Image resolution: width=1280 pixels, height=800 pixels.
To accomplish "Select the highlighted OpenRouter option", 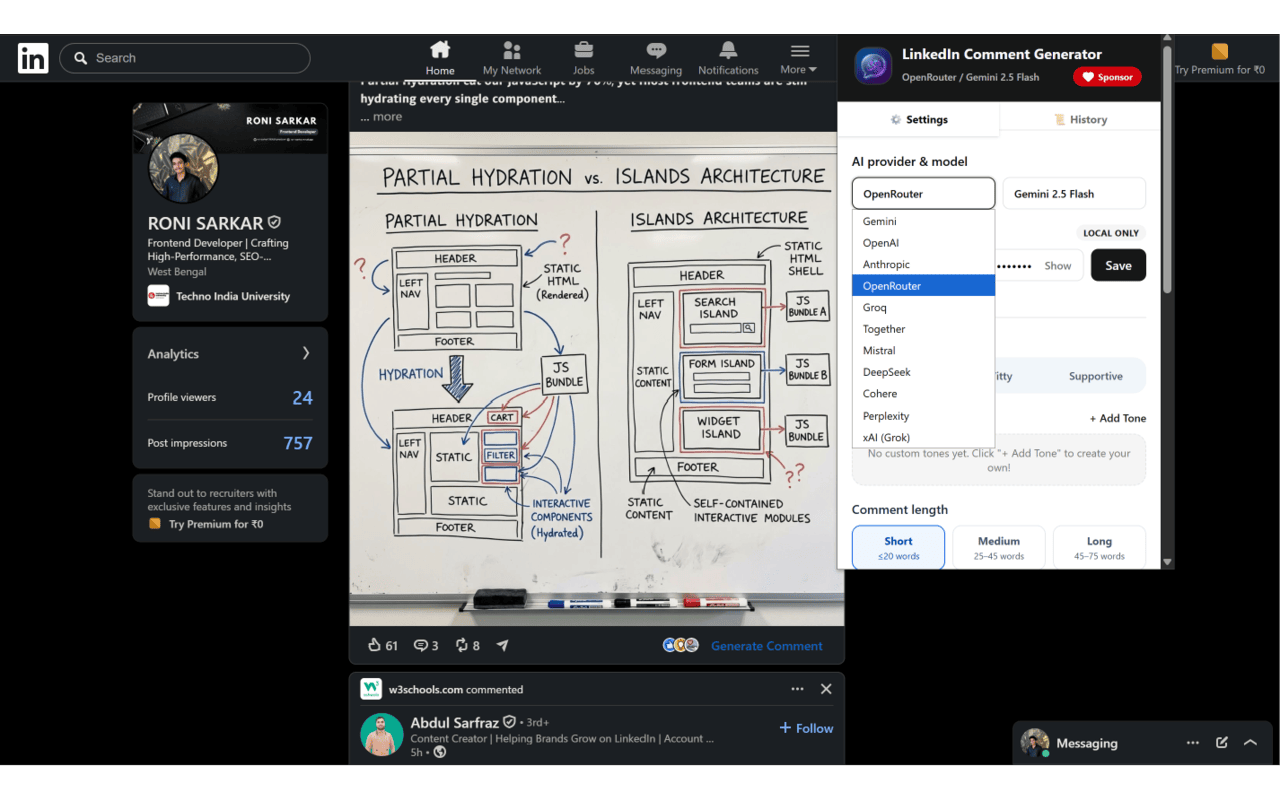I will (x=923, y=286).
